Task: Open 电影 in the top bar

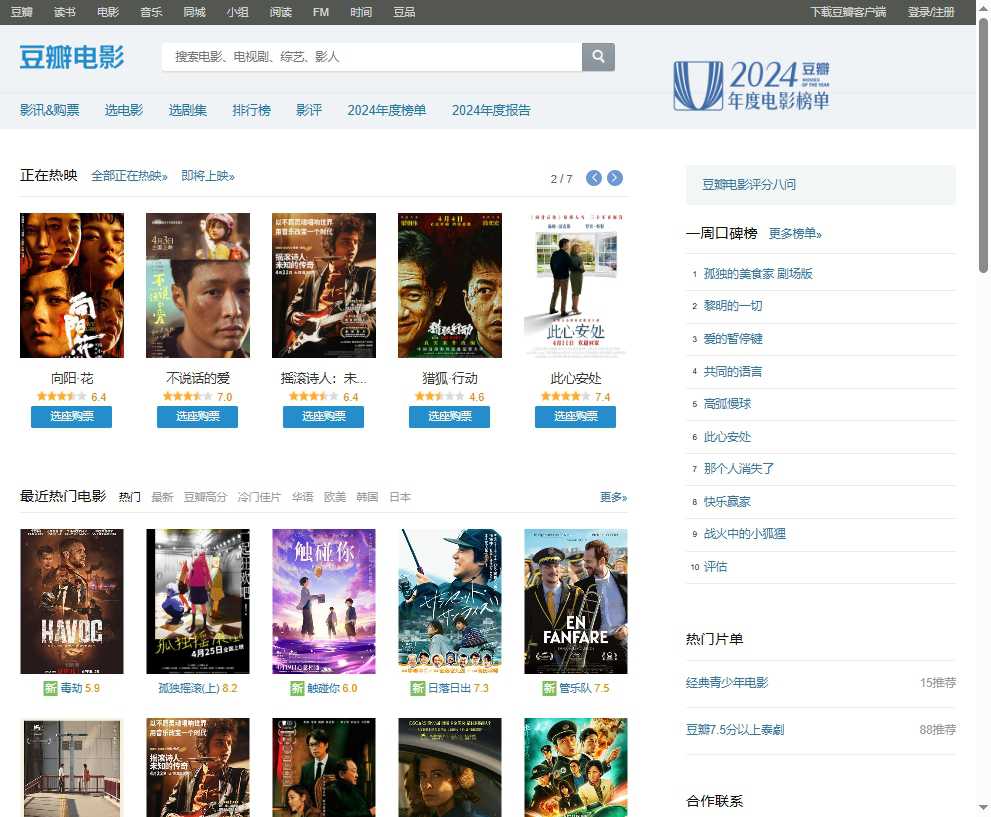Action: [x=108, y=12]
